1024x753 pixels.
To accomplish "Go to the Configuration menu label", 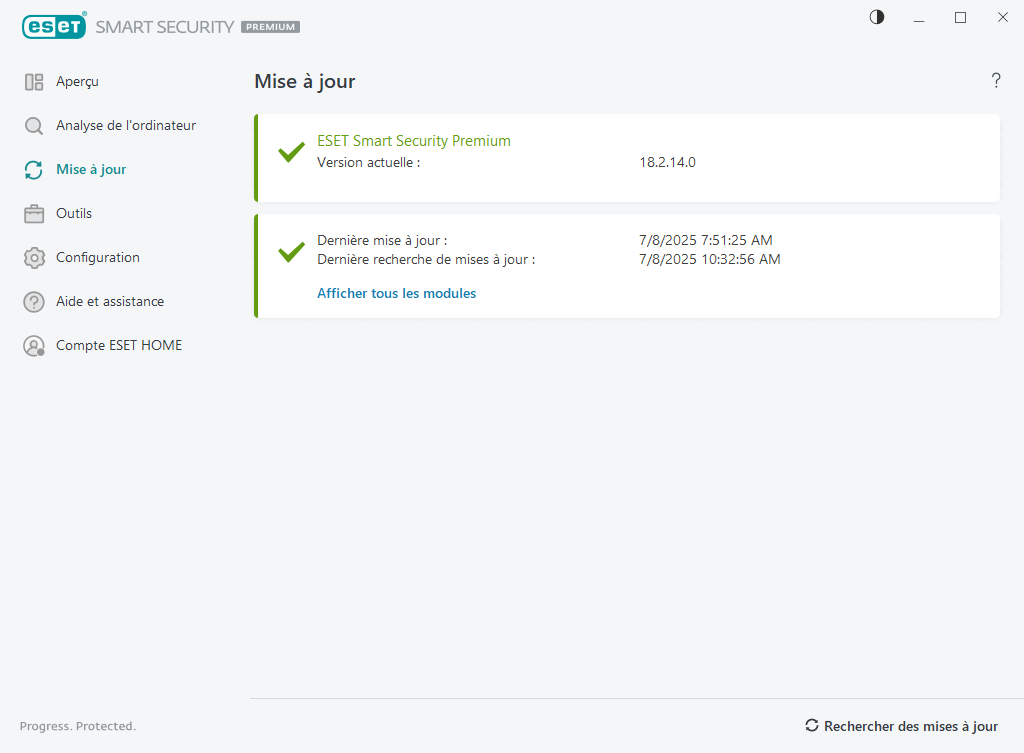I will coord(98,257).
